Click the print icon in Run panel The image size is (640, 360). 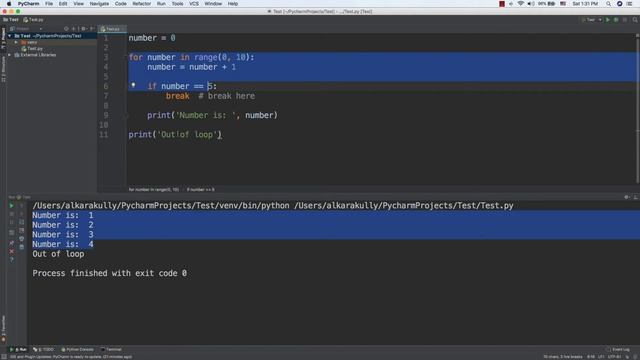pyautogui.click(x=22, y=239)
